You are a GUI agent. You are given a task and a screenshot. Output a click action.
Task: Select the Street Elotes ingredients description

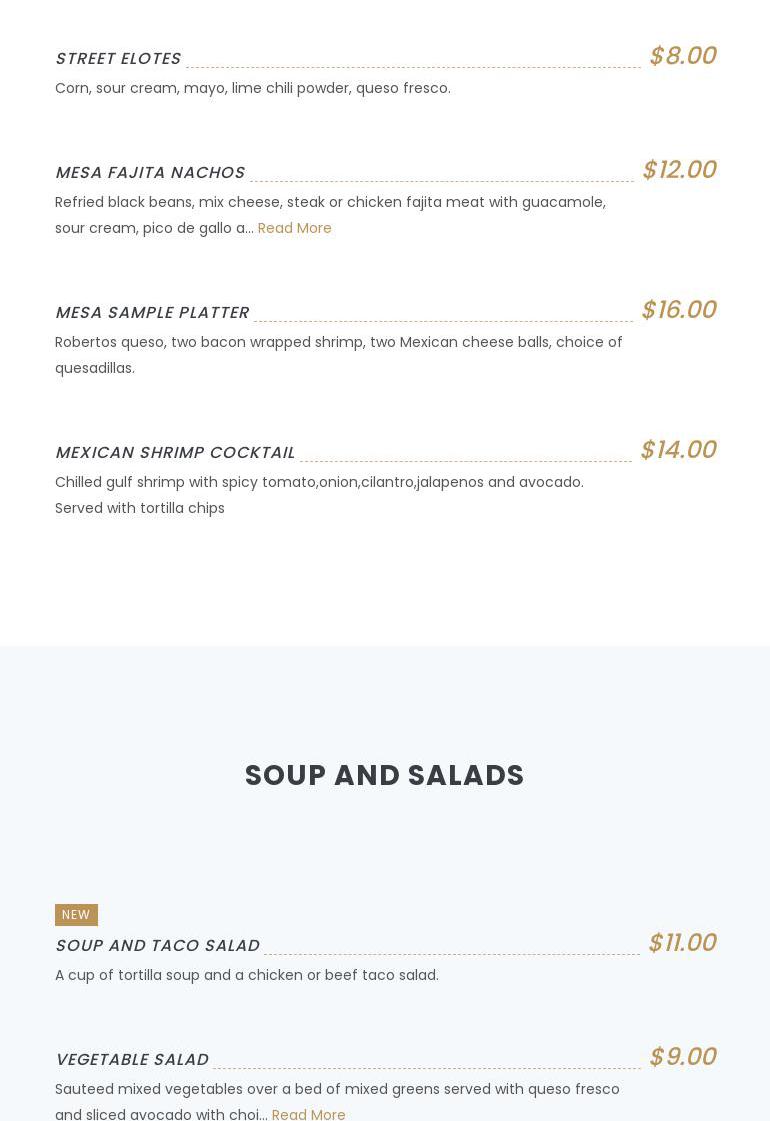coord(253,88)
